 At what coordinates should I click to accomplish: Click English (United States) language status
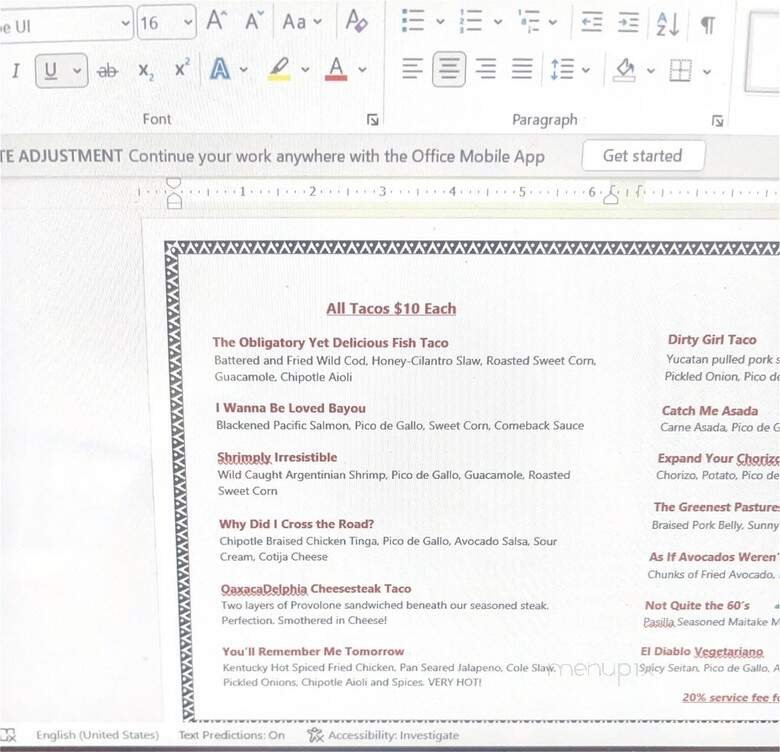(98, 735)
